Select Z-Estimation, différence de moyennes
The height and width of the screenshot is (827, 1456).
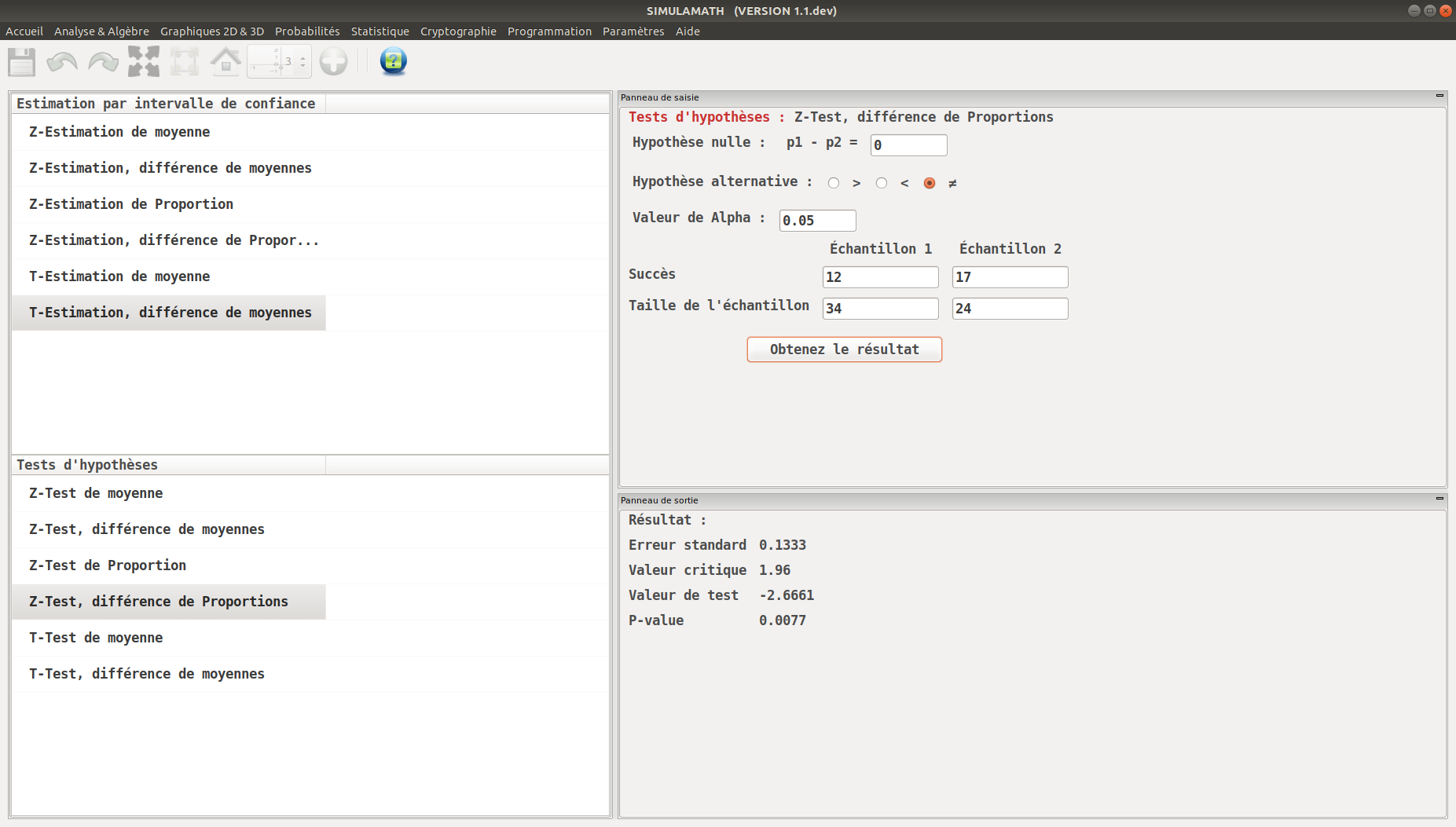(x=168, y=168)
